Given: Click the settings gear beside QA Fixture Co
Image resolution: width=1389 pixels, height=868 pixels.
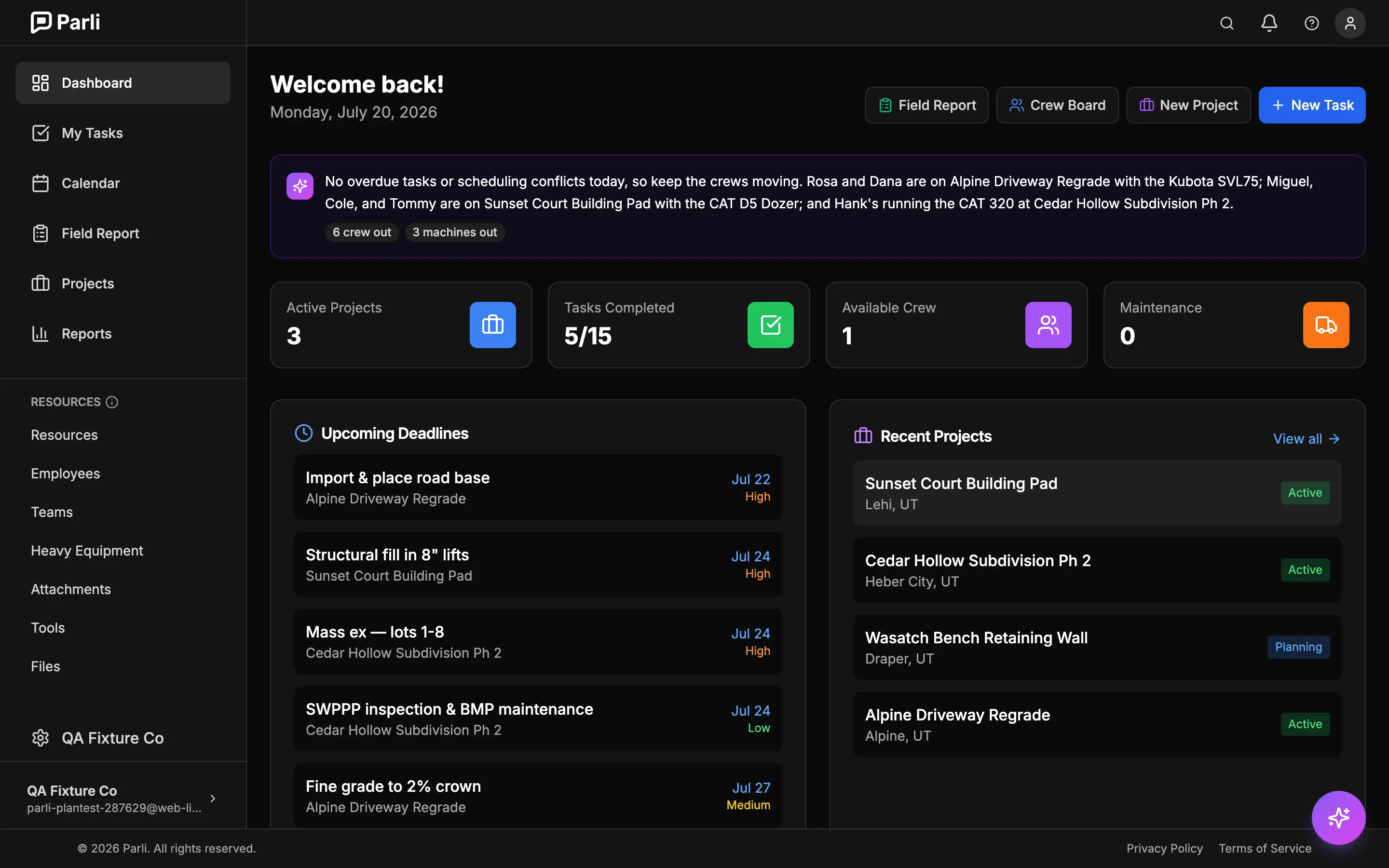Looking at the screenshot, I should tap(40, 738).
